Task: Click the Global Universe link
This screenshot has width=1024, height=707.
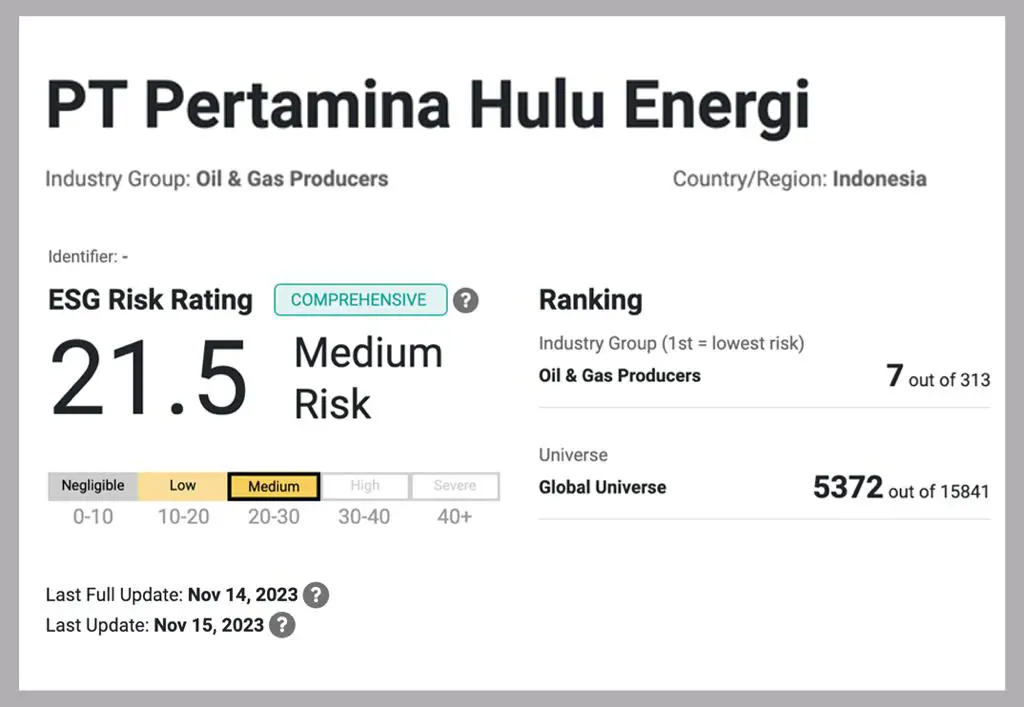Action: click(x=601, y=487)
